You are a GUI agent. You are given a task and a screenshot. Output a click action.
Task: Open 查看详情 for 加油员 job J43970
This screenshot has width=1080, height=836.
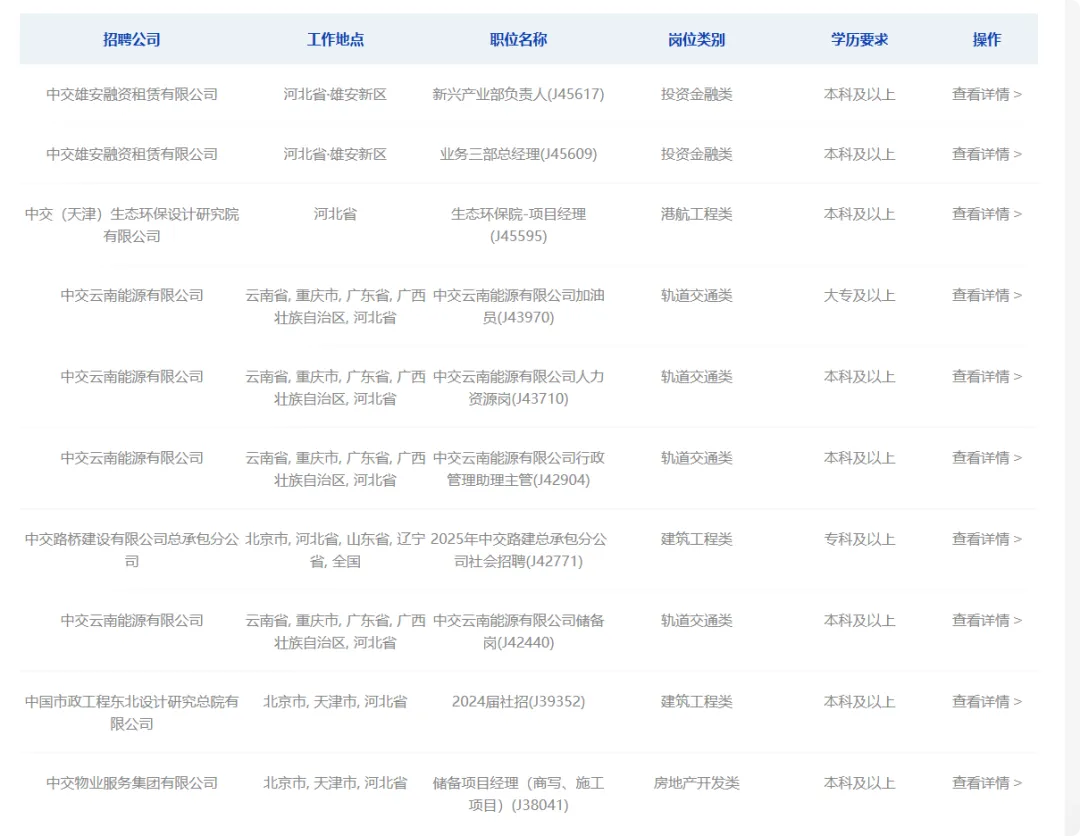point(986,295)
